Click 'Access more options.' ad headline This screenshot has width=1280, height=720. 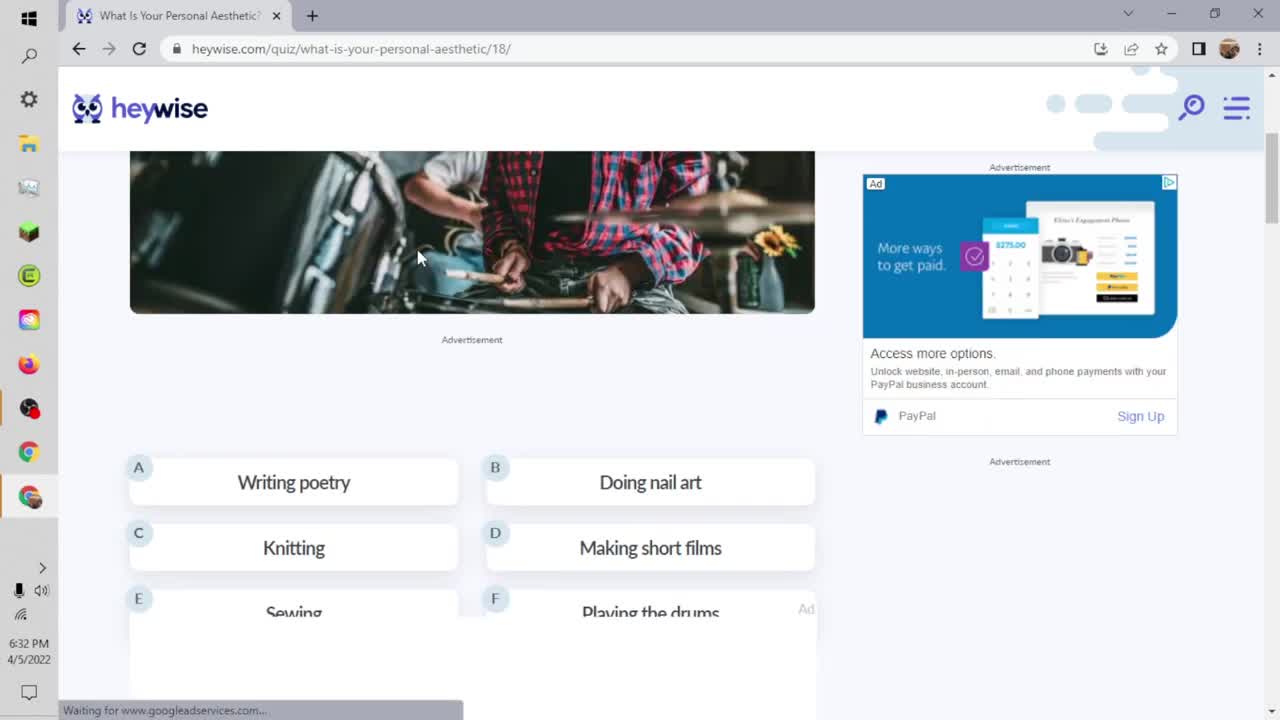click(x=932, y=354)
